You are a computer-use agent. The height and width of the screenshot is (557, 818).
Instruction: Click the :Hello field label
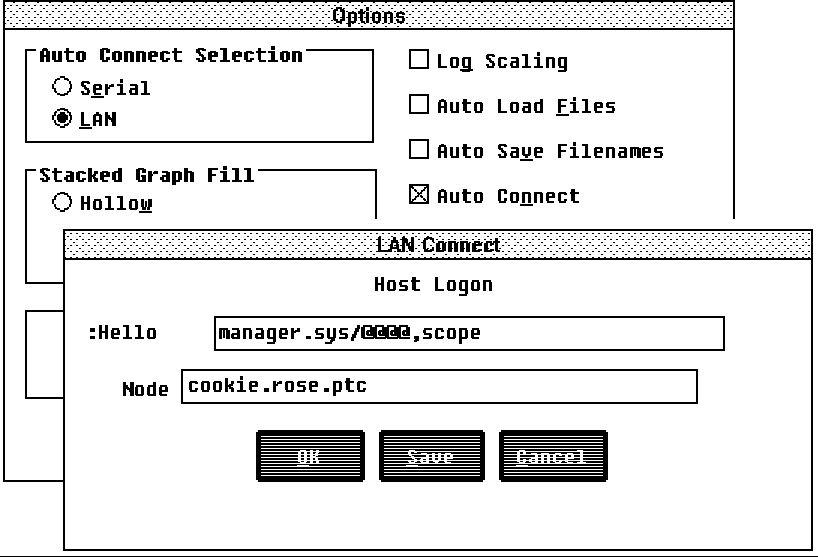[x=122, y=333]
